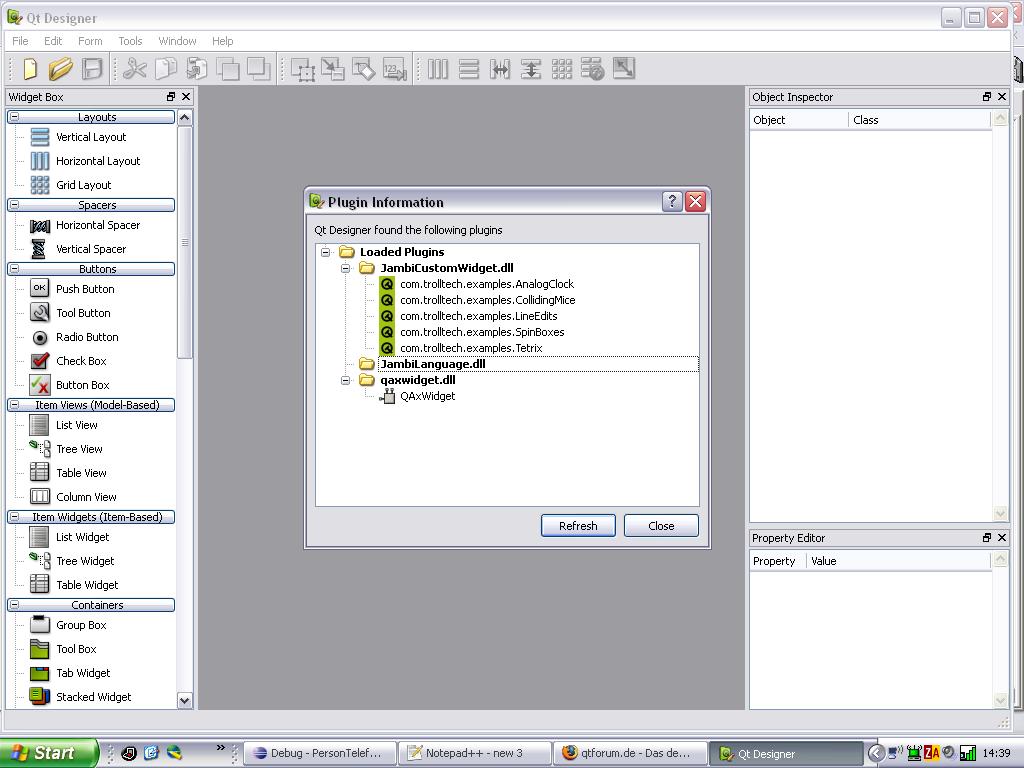The height and width of the screenshot is (768, 1024).
Task: Click the Push Button widget icon
Action: pyautogui.click(x=39, y=289)
